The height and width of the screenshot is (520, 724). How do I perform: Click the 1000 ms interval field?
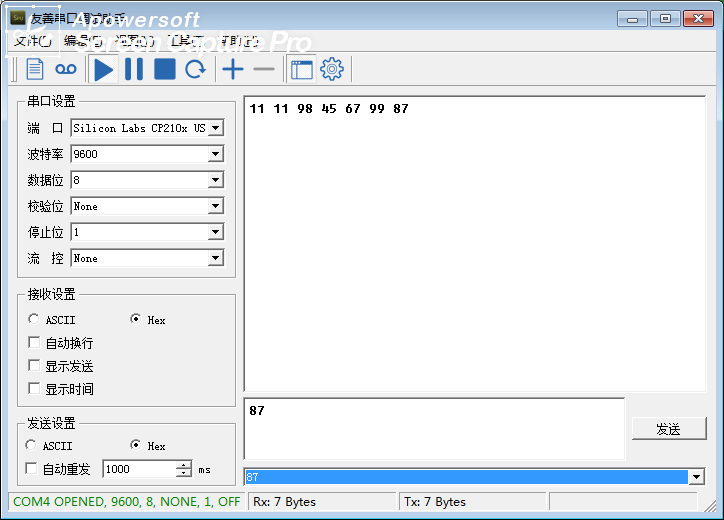click(140, 469)
